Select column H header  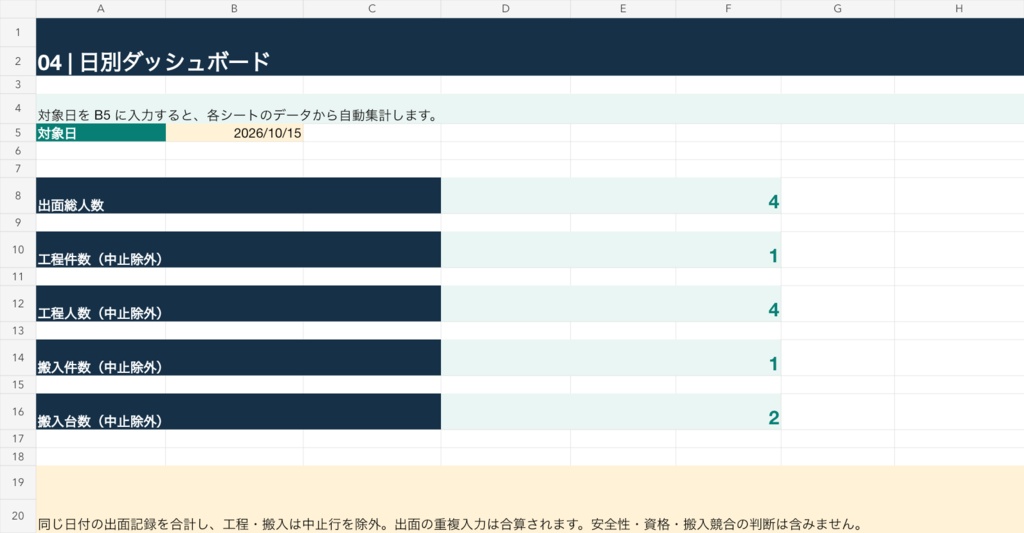[x=959, y=8]
